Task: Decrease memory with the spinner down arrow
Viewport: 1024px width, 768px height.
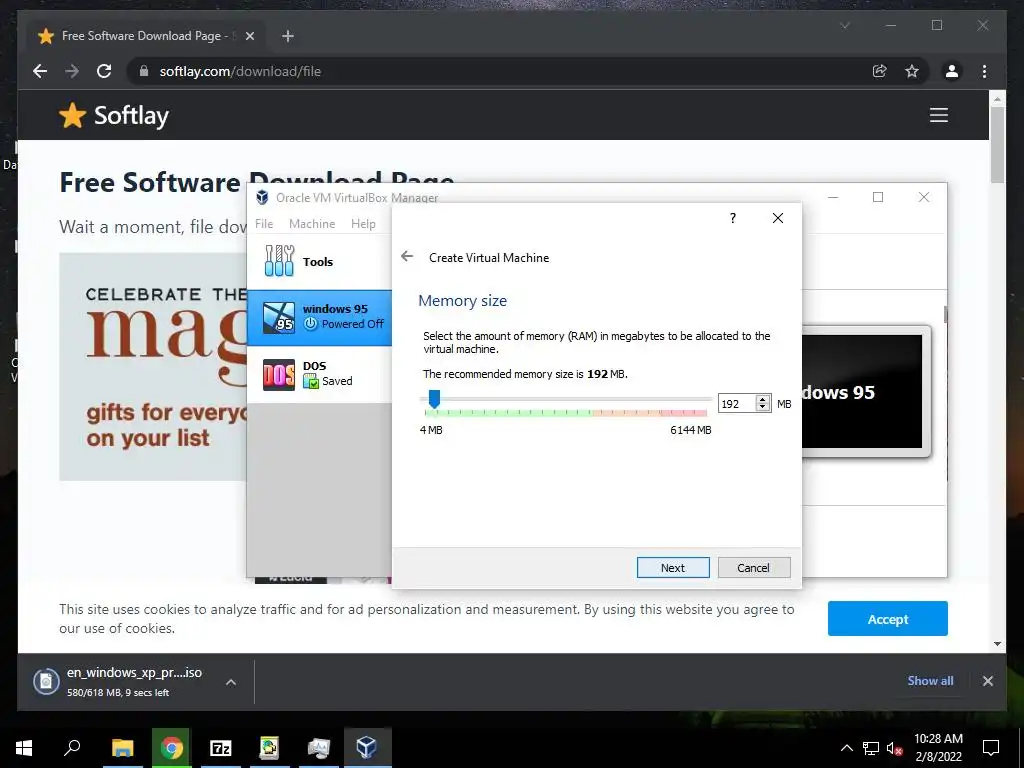Action: click(762, 408)
